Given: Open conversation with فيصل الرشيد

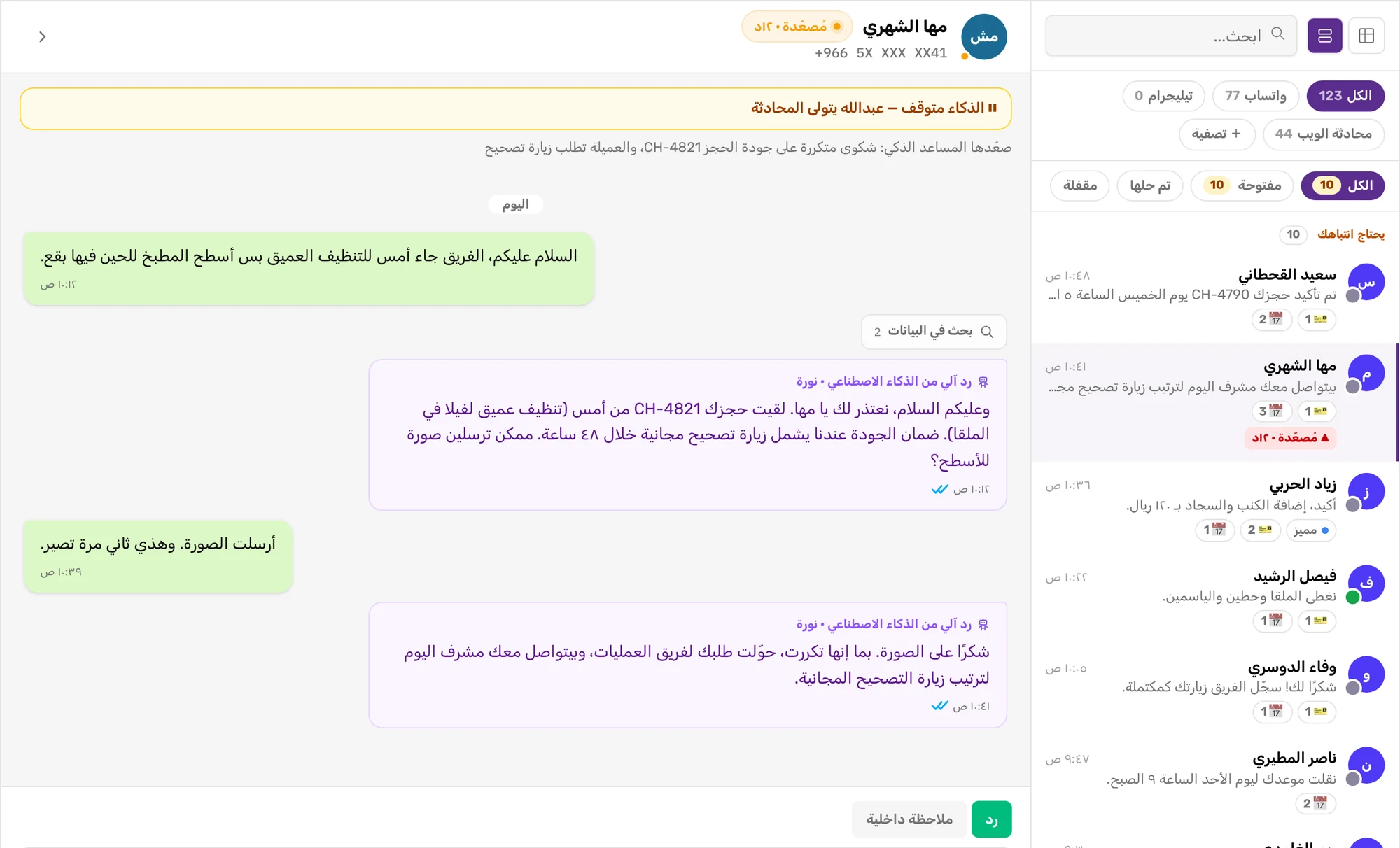Looking at the screenshot, I should [1214, 598].
